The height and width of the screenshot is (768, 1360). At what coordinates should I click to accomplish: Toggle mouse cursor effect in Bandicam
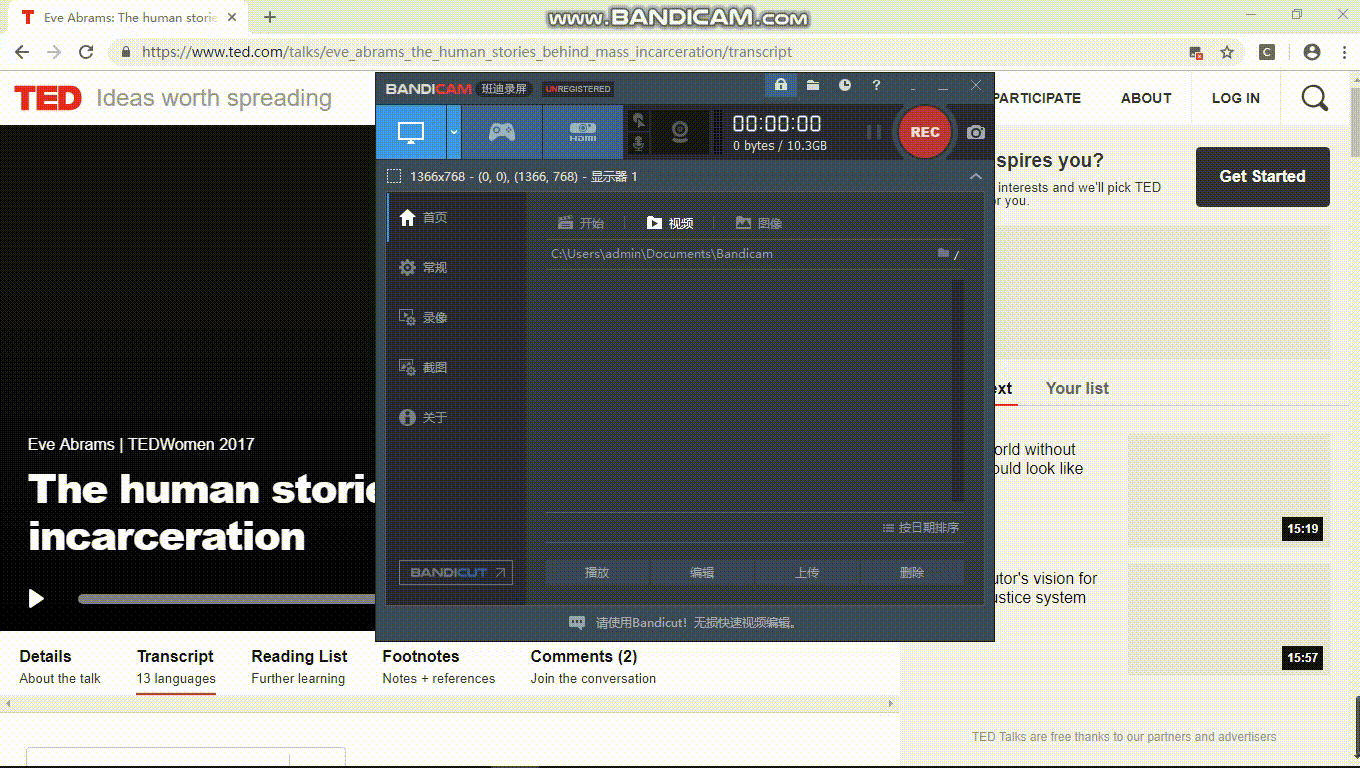(638, 120)
